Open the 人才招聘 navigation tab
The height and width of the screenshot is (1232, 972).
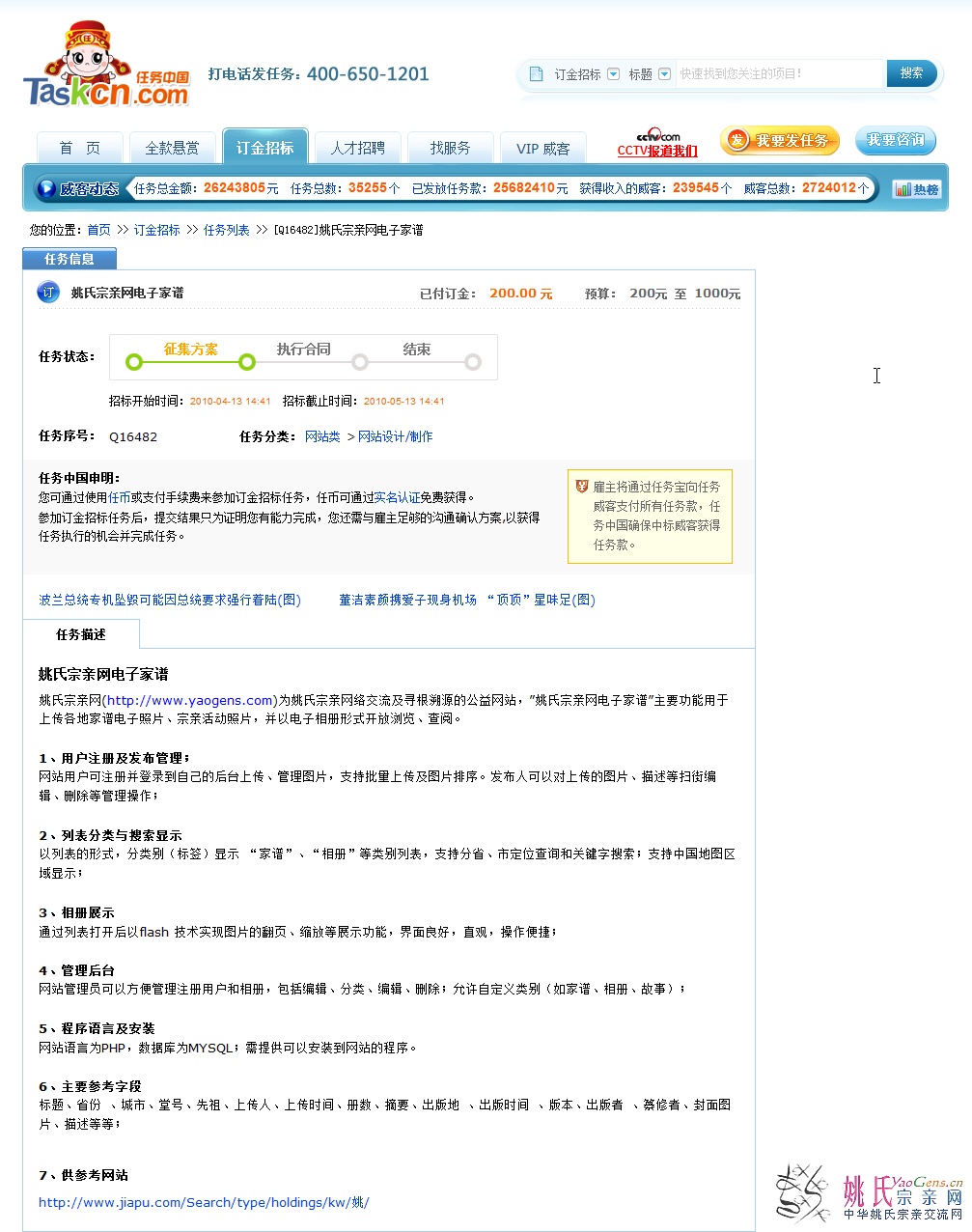click(x=358, y=148)
